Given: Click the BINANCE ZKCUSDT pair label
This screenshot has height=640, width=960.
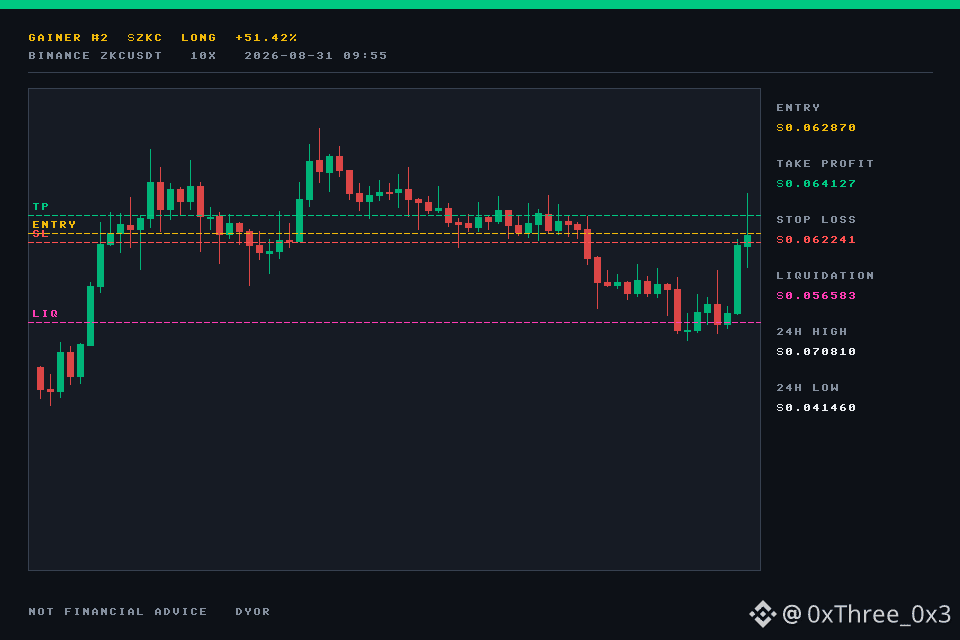Looking at the screenshot, I should (95, 56).
